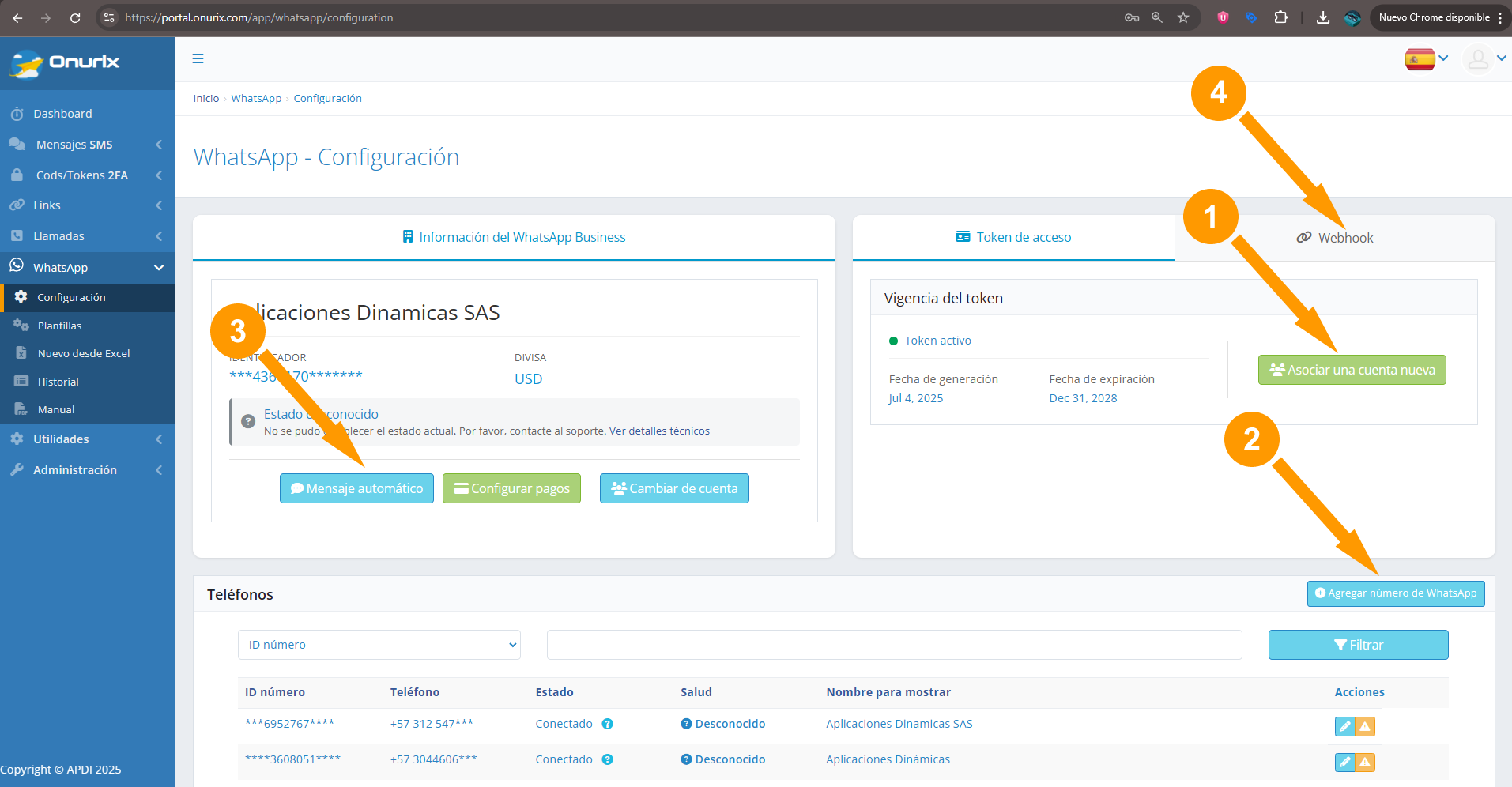Expand the Administración sidebar menu
The width and height of the screenshot is (1512, 787).
coord(88,470)
